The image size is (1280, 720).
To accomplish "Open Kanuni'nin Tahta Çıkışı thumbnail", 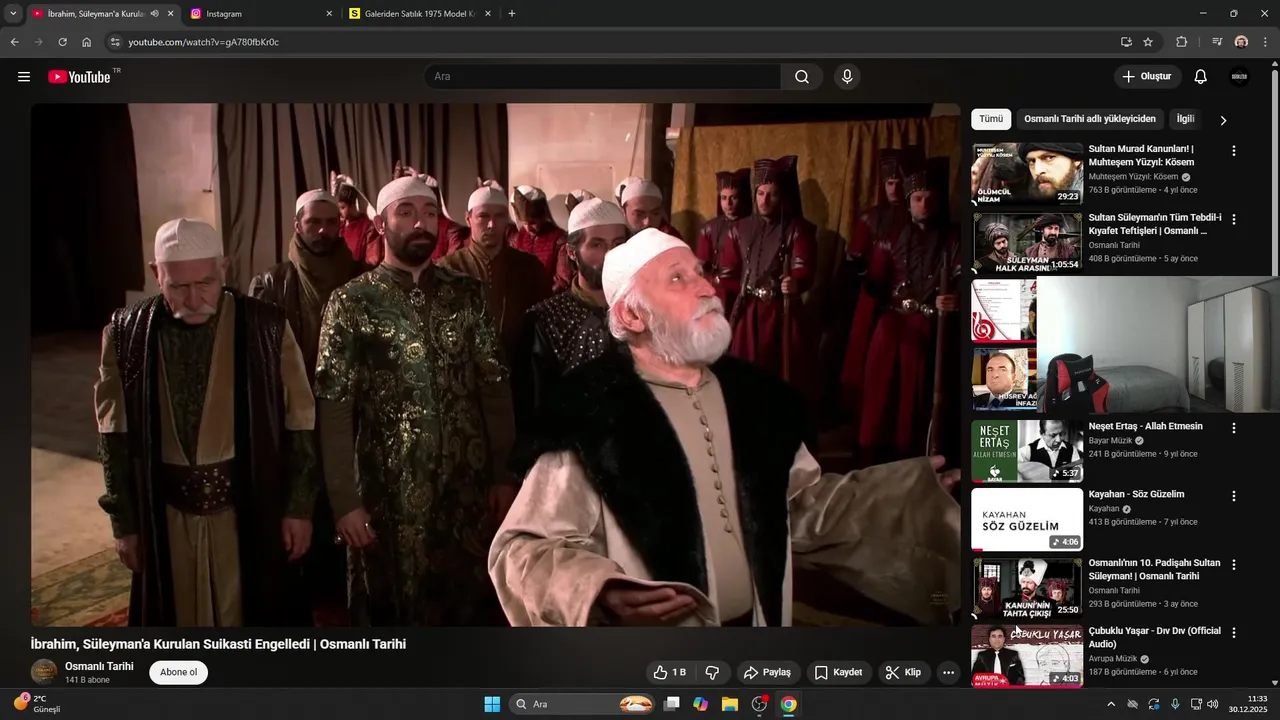I will (1027, 587).
